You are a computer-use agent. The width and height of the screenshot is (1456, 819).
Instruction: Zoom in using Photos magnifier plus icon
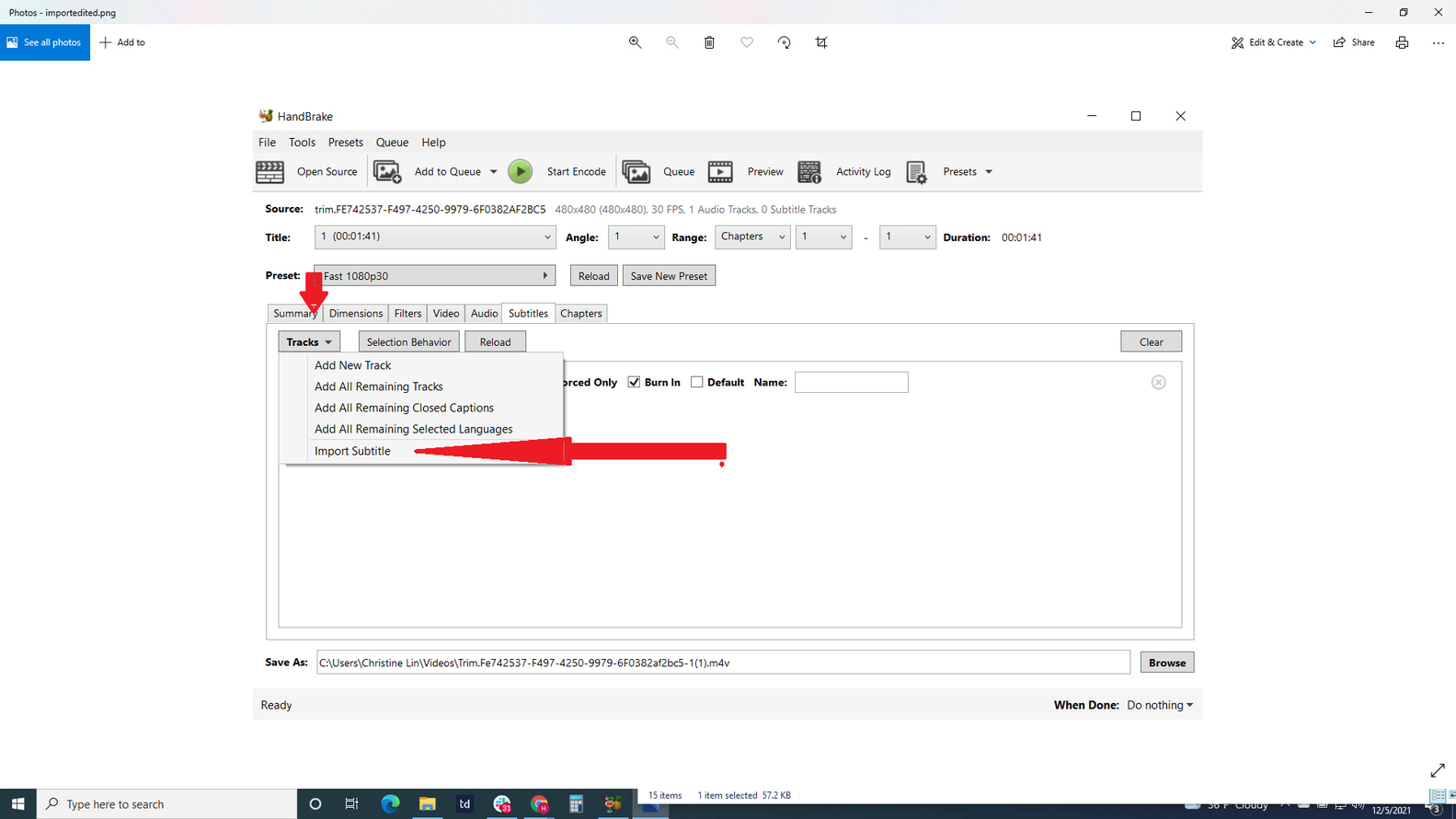click(x=635, y=42)
